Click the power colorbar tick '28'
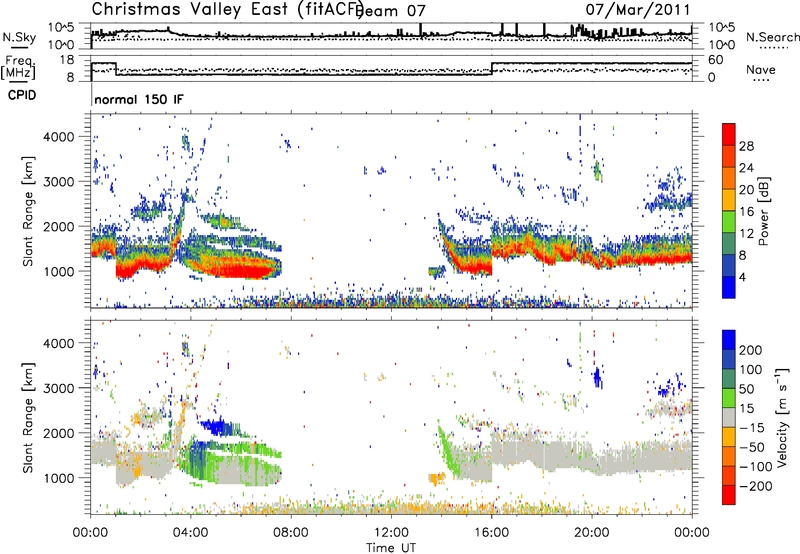800x554 pixels. (746, 146)
